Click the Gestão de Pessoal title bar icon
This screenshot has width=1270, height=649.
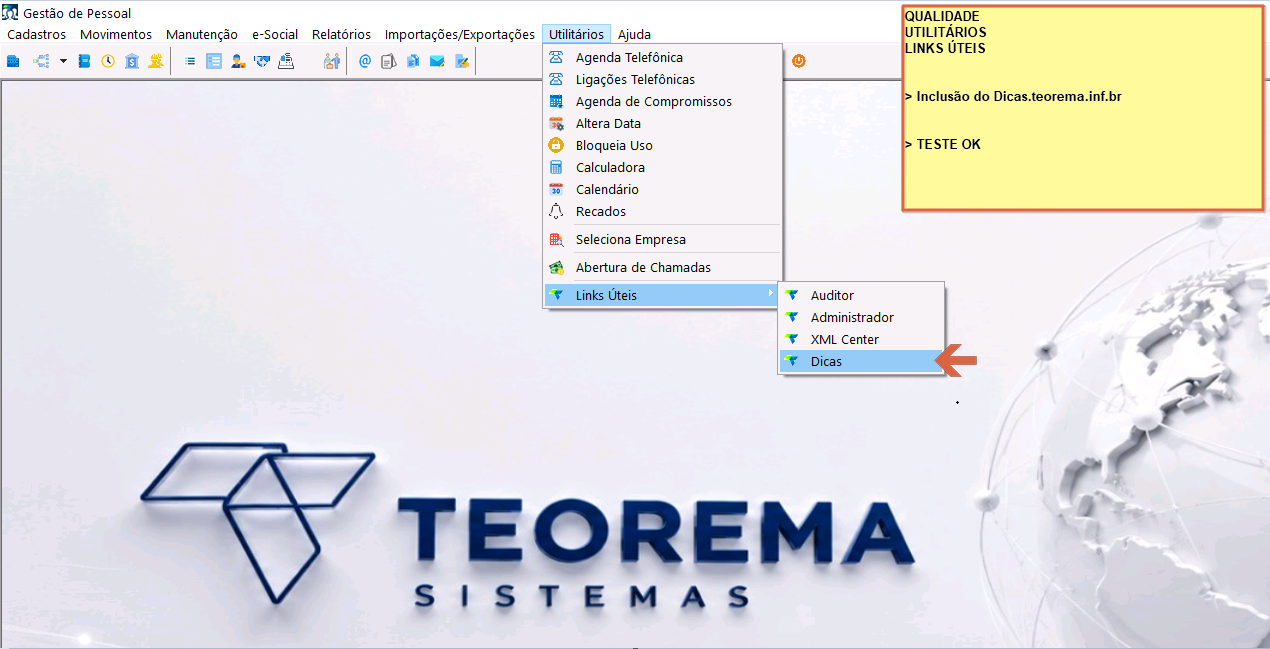(10, 13)
